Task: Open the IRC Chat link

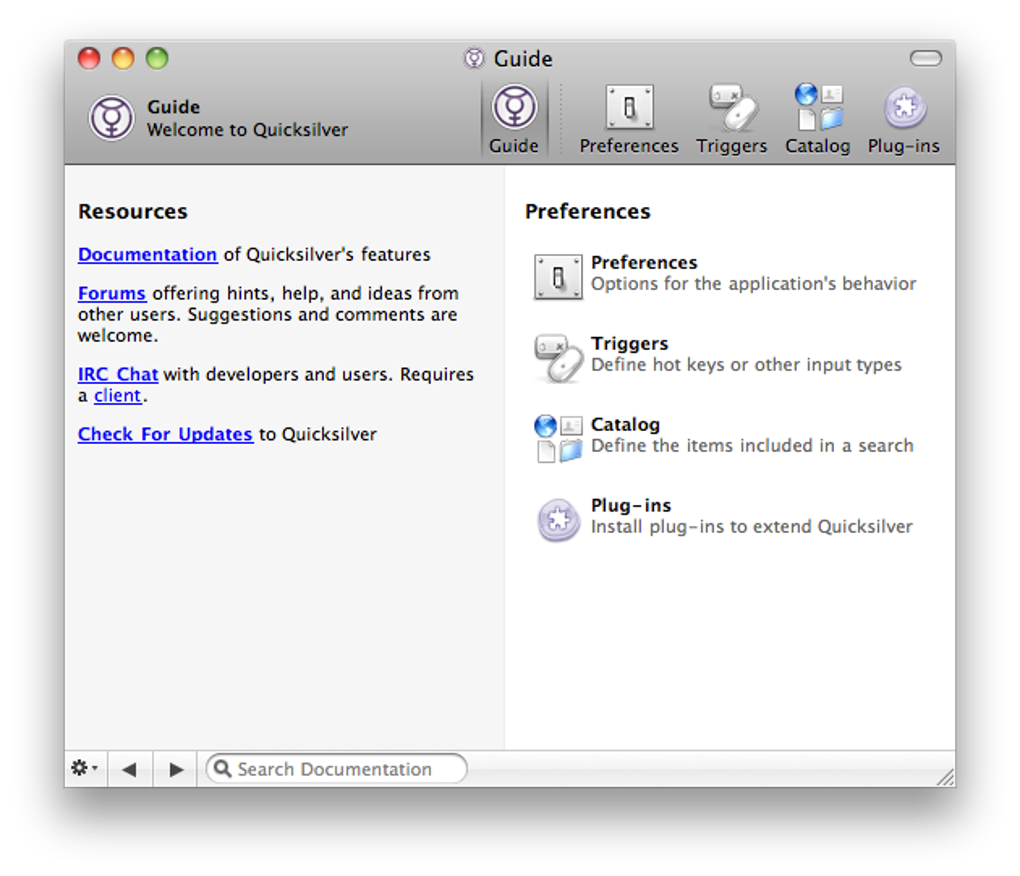Action: 118,374
